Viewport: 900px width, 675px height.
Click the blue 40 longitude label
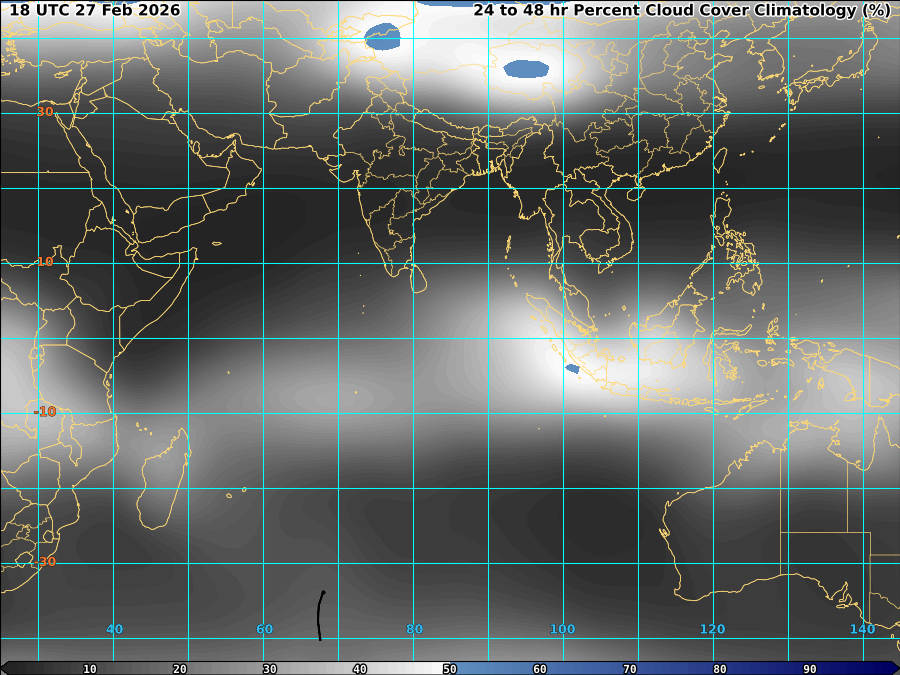(x=115, y=629)
